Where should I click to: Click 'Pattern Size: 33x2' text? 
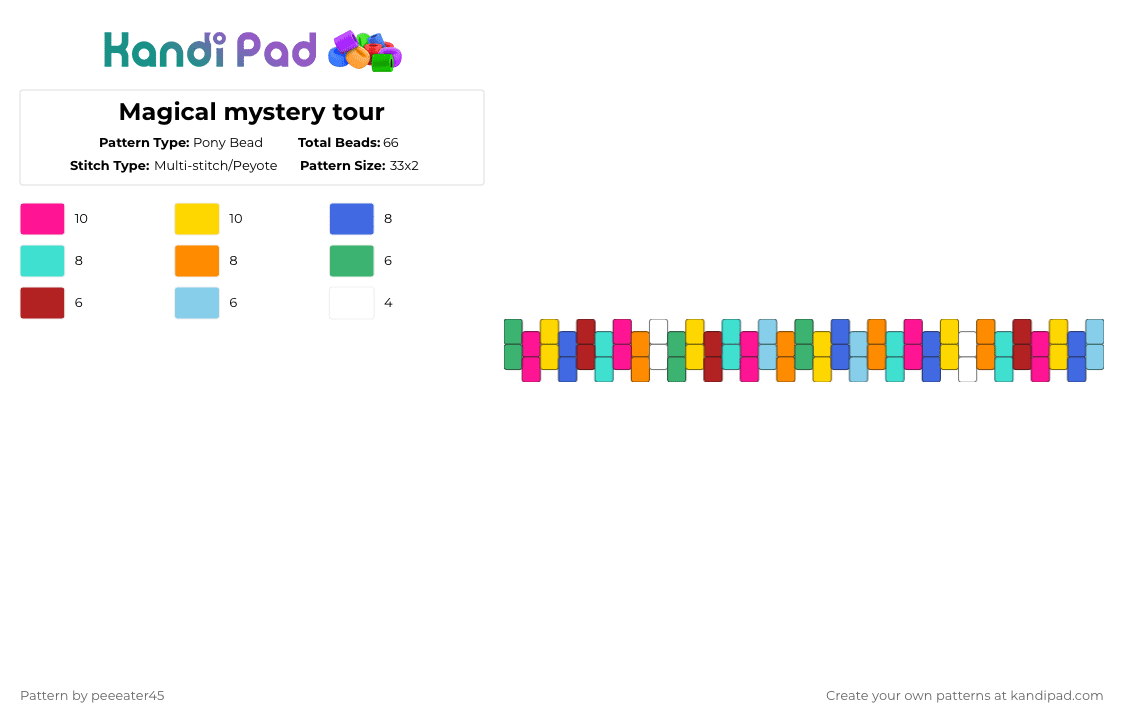(x=359, y=166)
